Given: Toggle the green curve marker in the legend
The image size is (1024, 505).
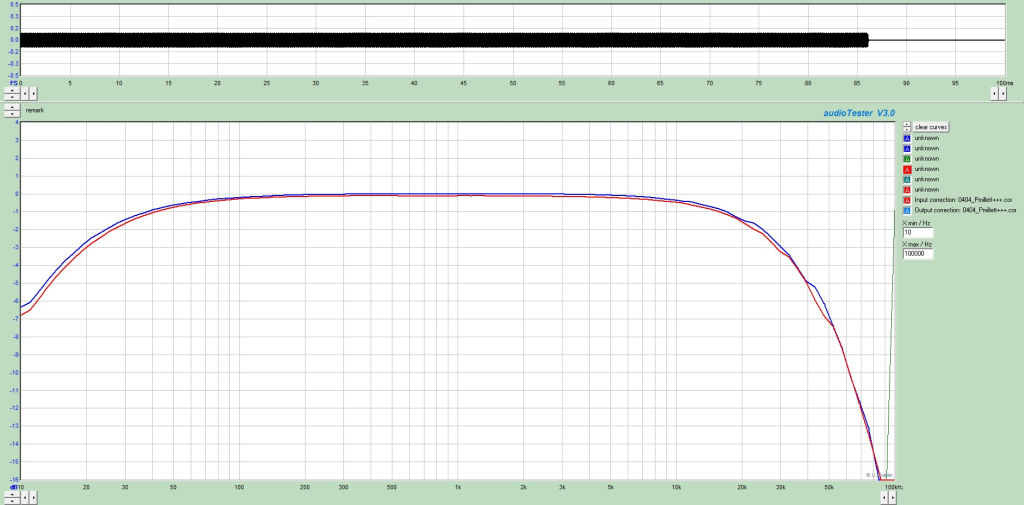Looking at the screenshot, I should click(x=908, y=159).
